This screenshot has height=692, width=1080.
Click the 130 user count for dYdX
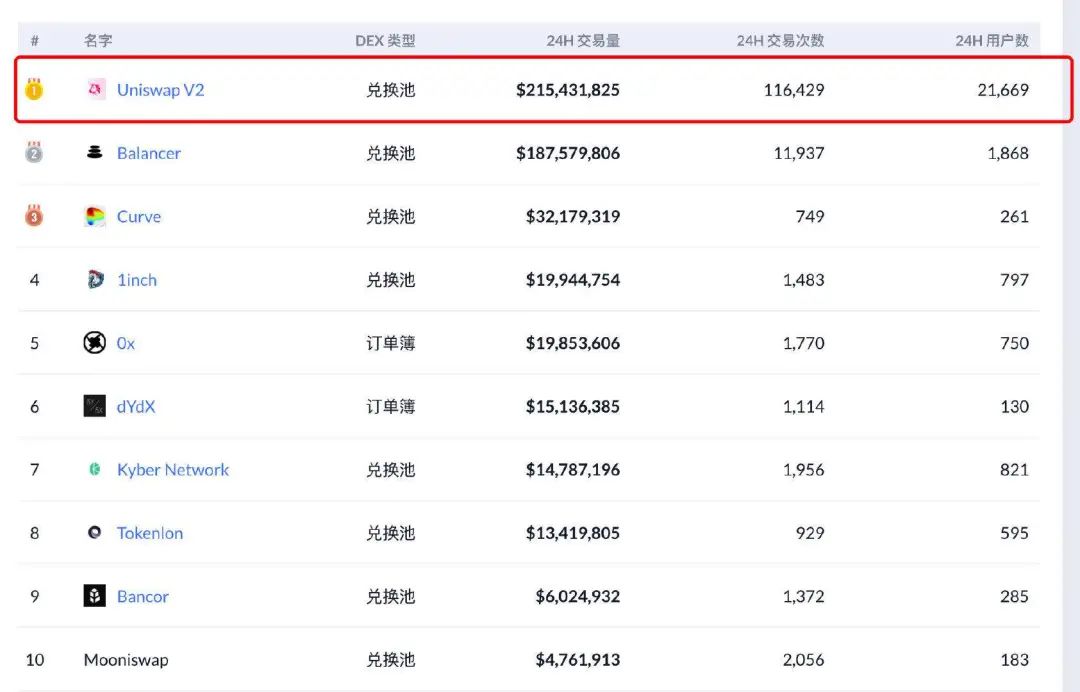pos(1015,406)
